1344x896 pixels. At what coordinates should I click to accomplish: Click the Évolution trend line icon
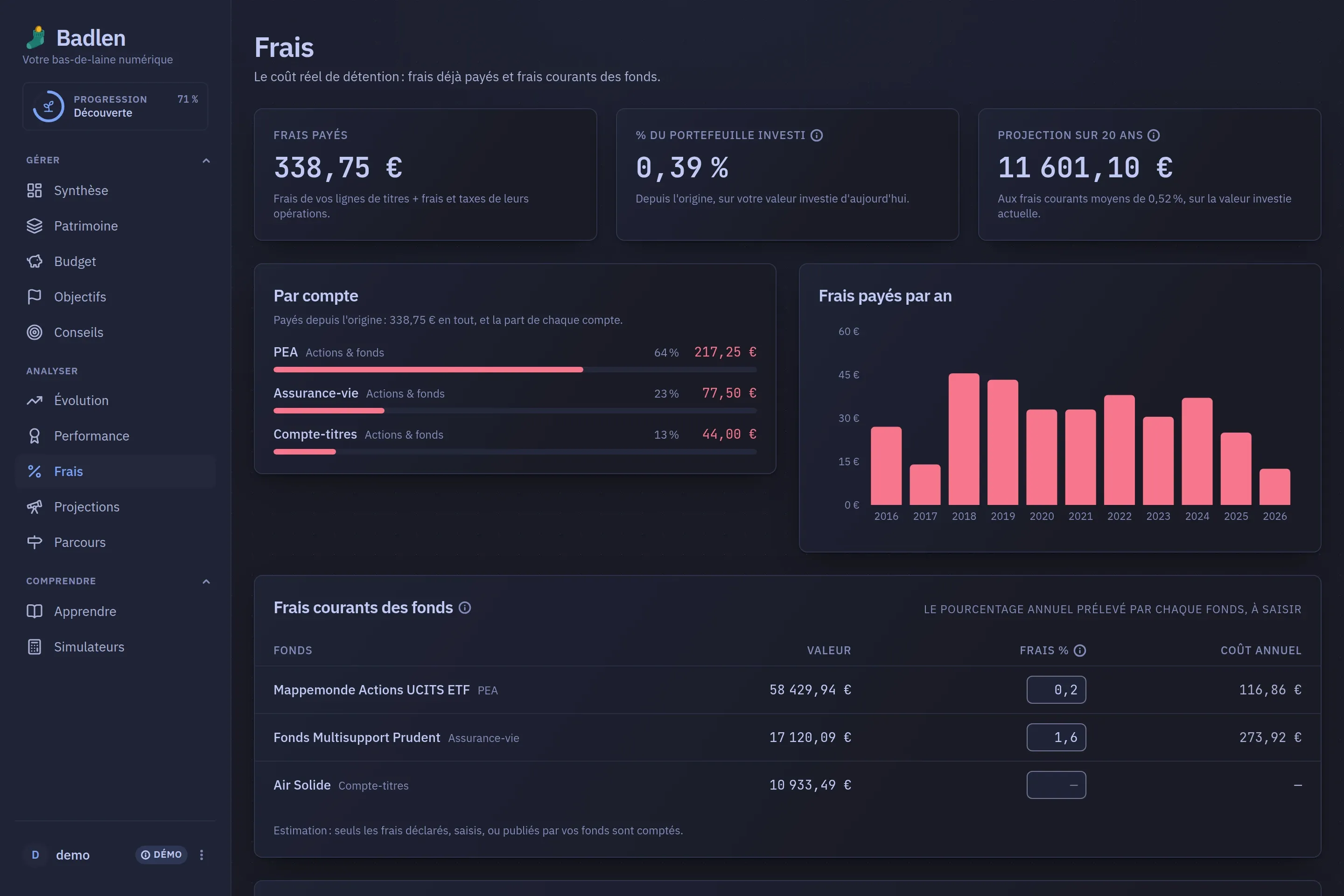tap(34, 400)
